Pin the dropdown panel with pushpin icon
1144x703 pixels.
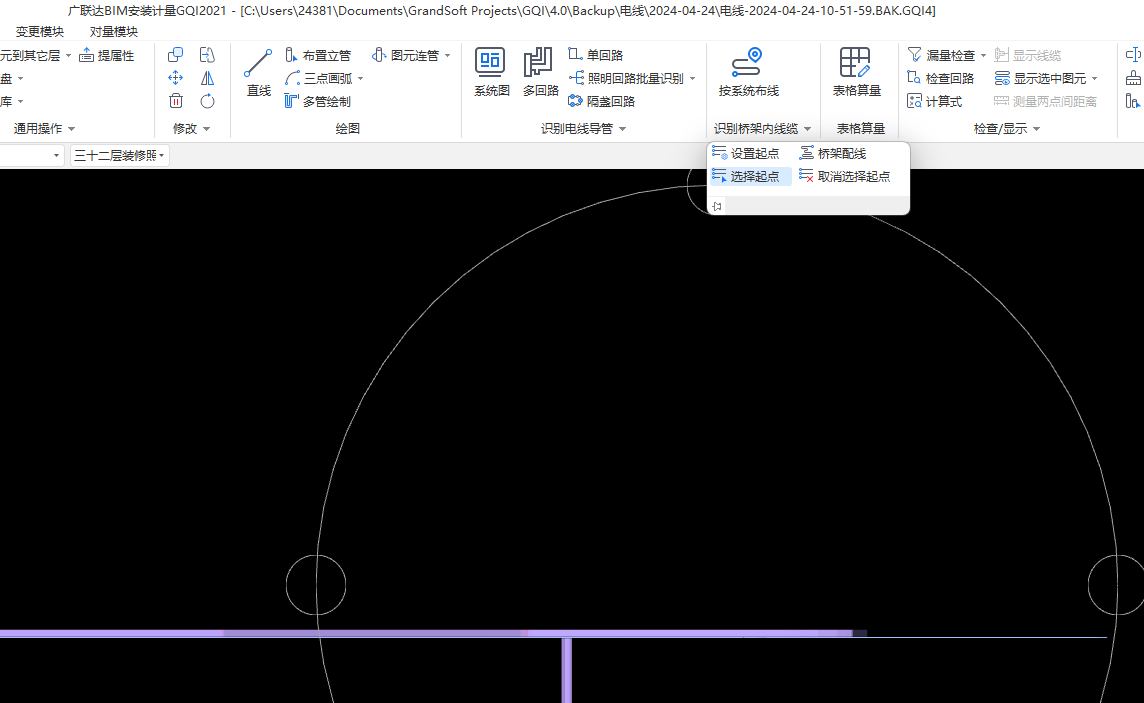(x=717, y=206)
